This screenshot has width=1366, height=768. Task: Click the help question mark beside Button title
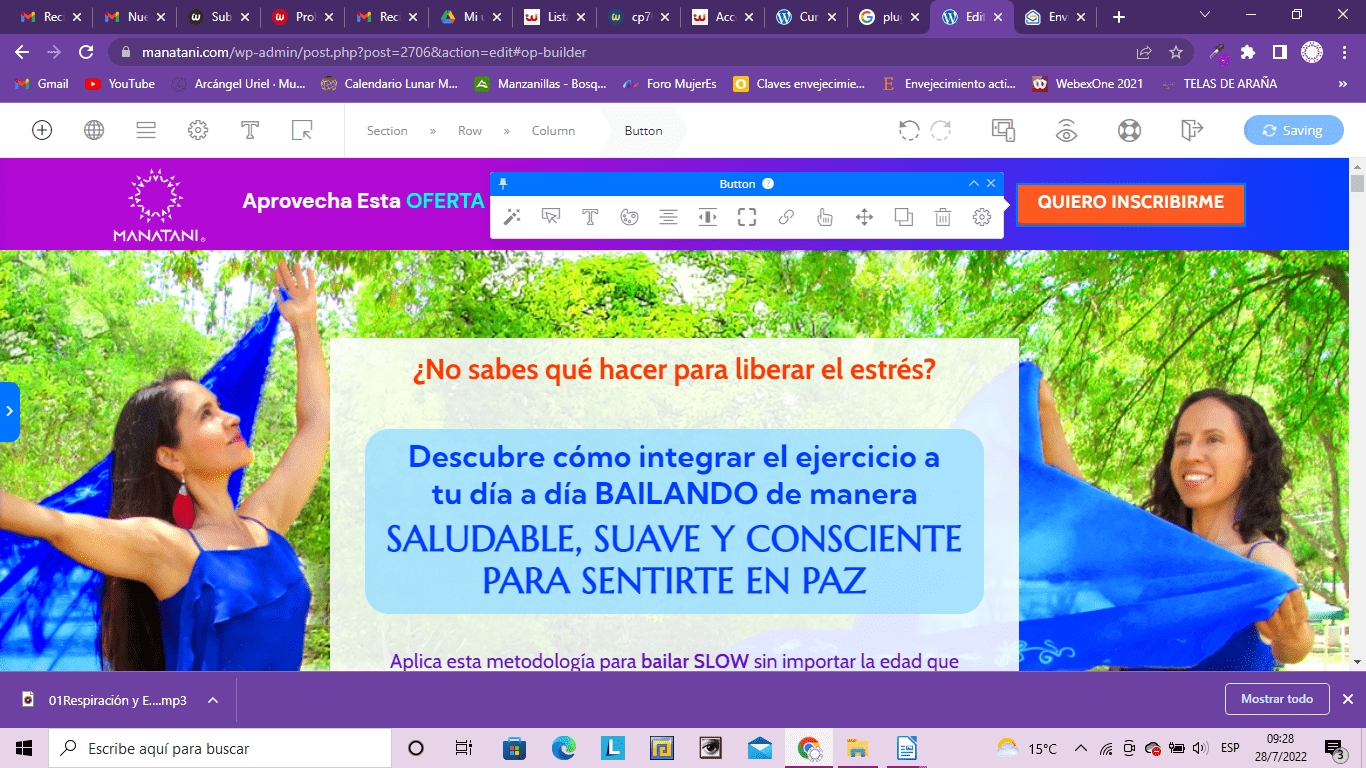(x=768, y=184)
